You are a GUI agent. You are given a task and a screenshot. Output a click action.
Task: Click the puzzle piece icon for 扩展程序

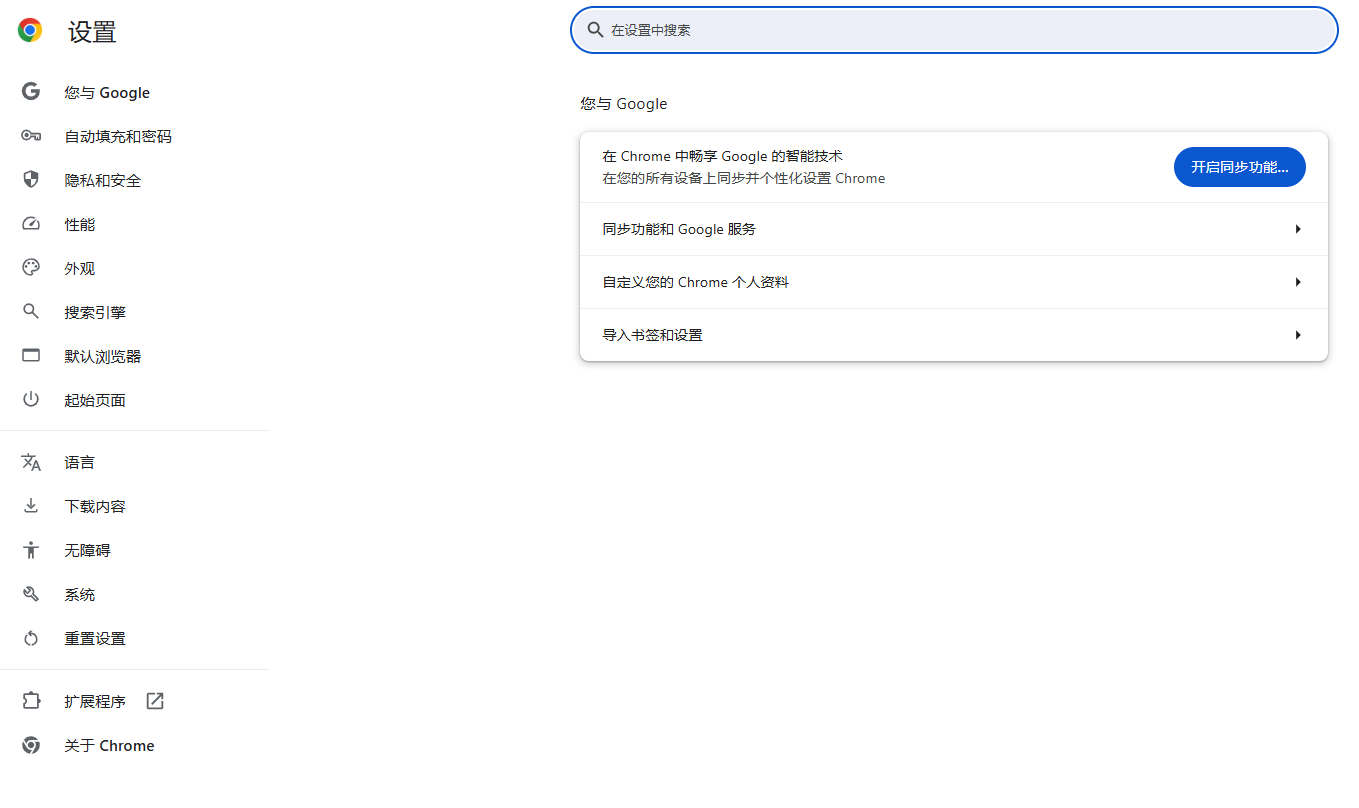pos(31,701)
